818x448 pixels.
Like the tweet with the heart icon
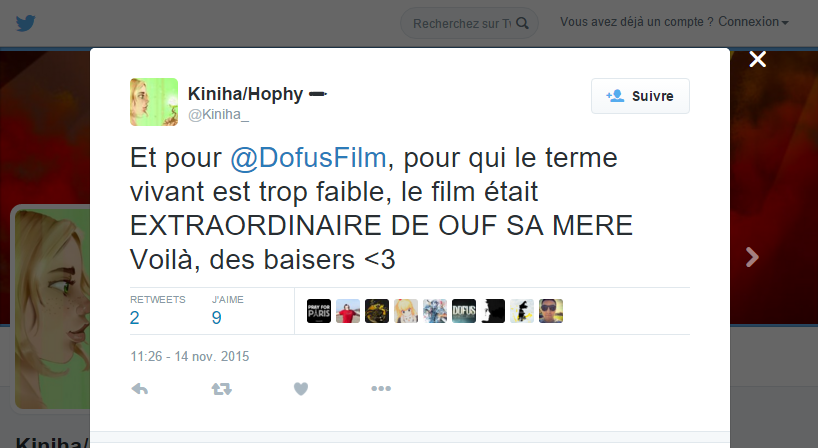click(301, 389)
